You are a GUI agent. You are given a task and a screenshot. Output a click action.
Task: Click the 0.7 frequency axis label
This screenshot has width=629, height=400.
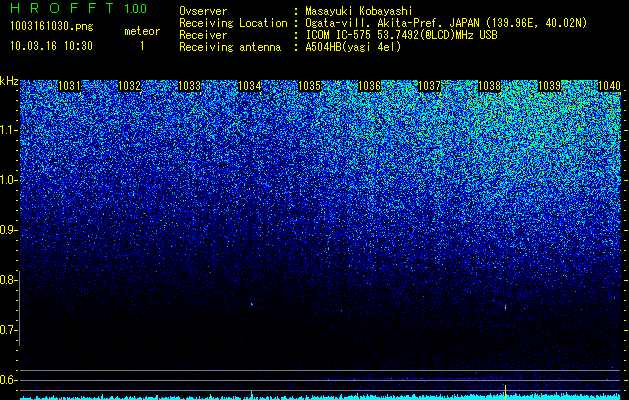click(8, 330)
